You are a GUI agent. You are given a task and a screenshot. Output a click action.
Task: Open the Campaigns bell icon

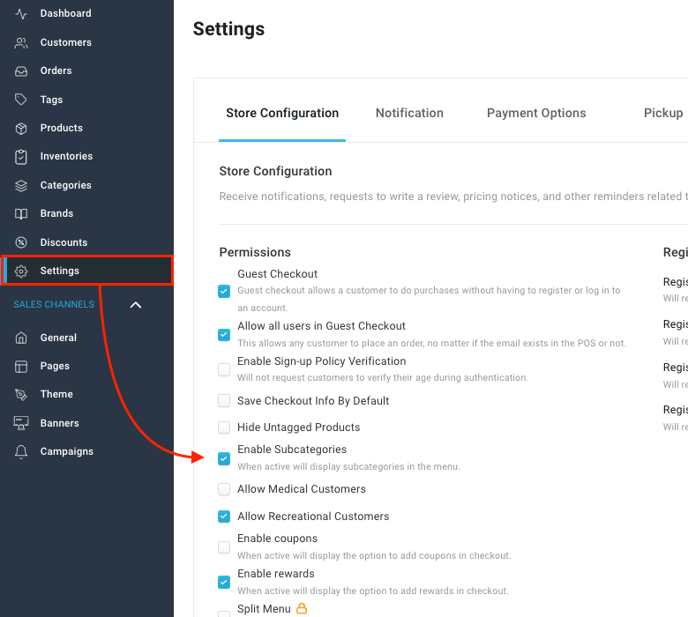click(x=21, y=452)
